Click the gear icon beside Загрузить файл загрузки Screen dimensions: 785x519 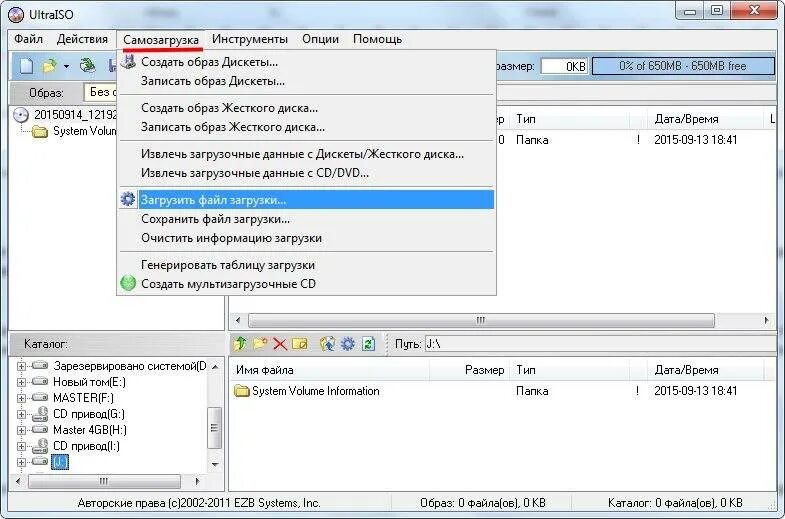coord(128,199)
